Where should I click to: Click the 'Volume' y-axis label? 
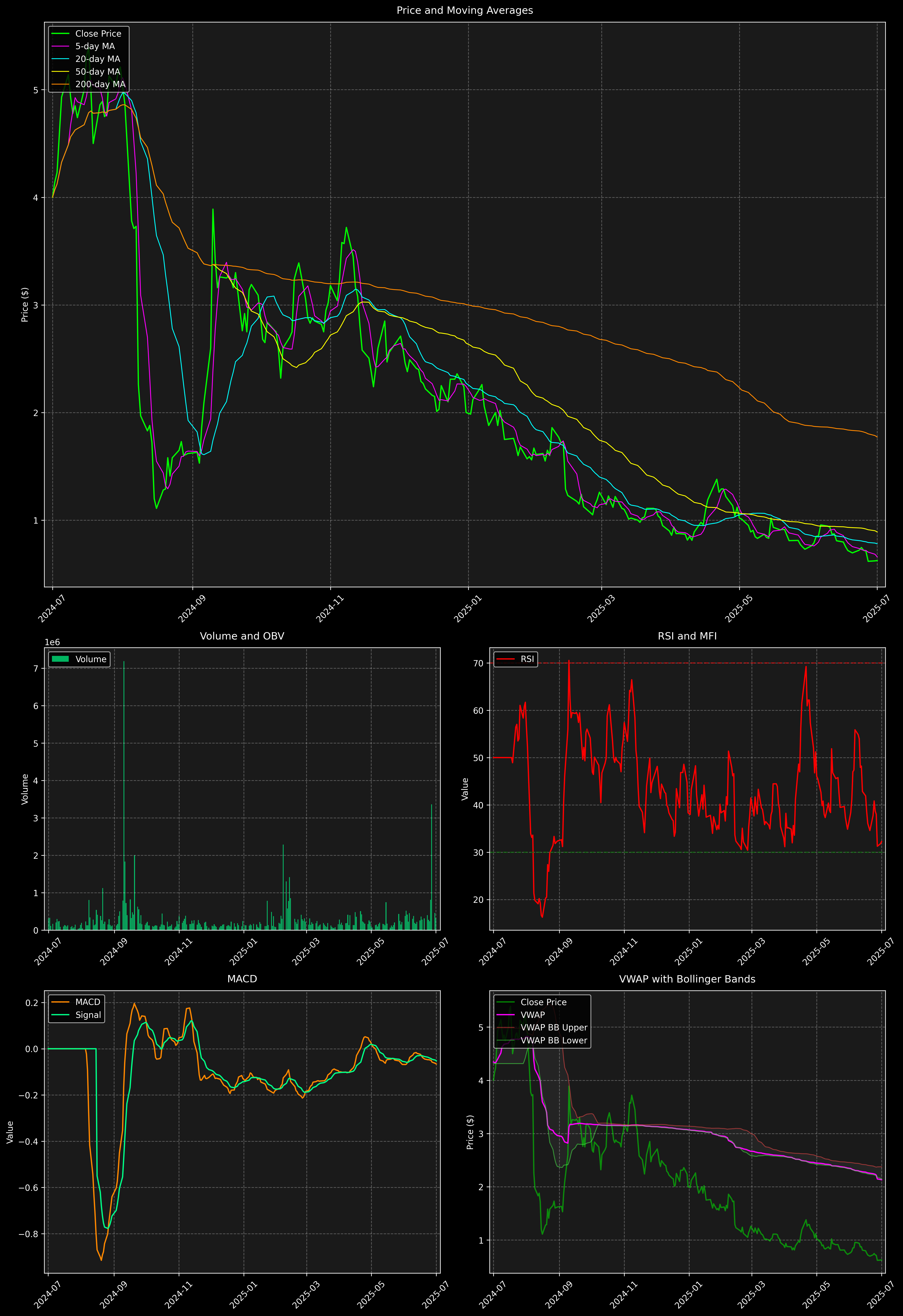click(x=25, y=789)
